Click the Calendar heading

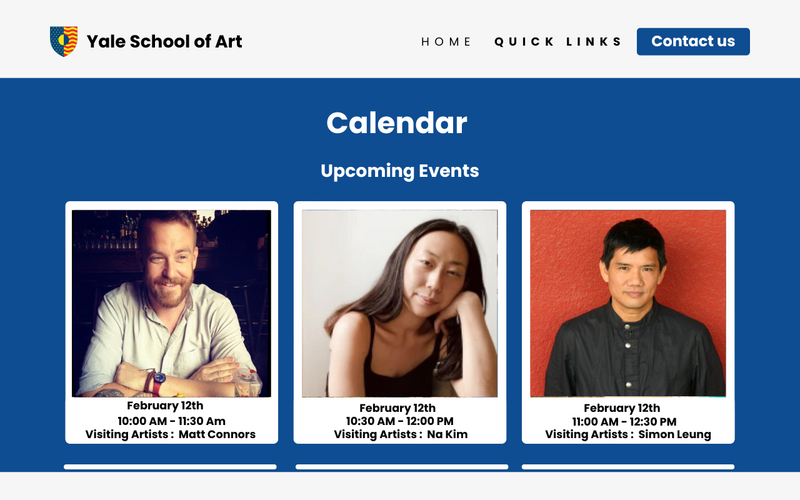[x=397, y=123]
